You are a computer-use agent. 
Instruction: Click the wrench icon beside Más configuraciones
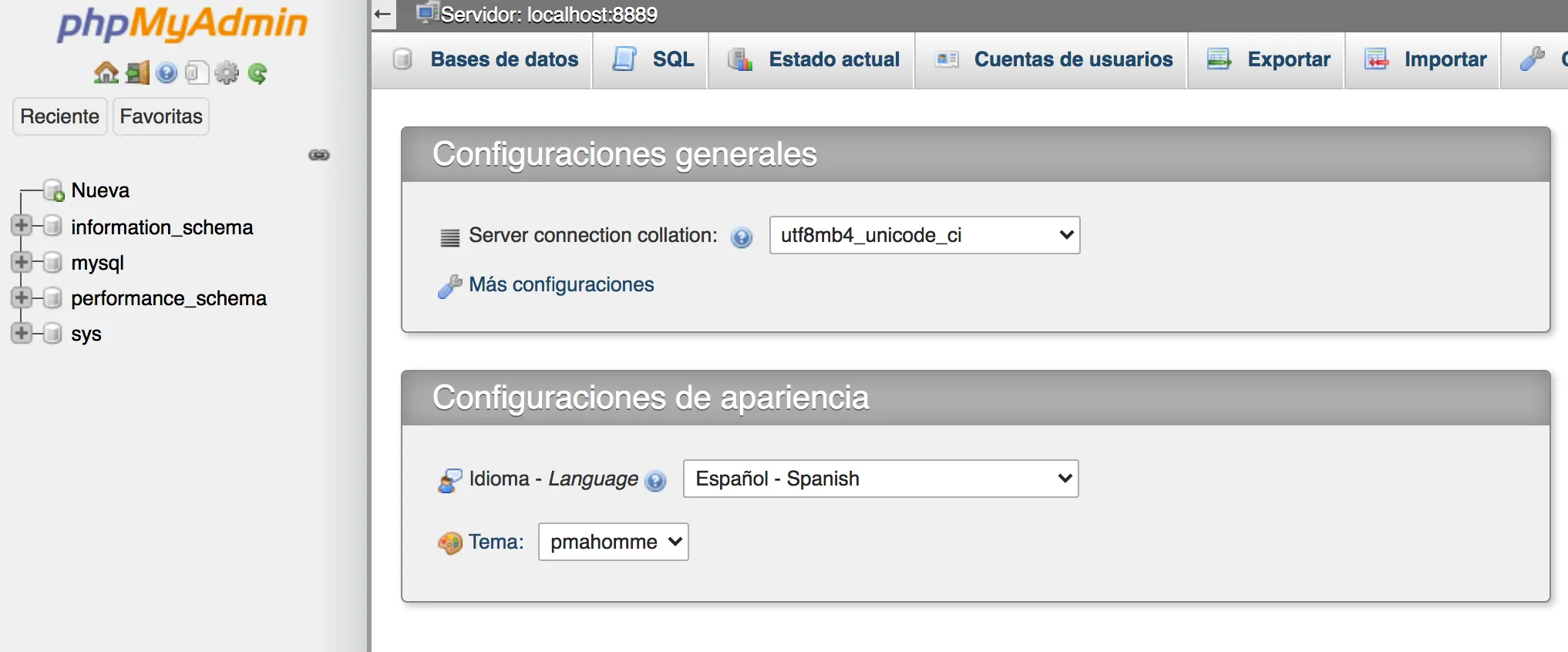(450, 286)
